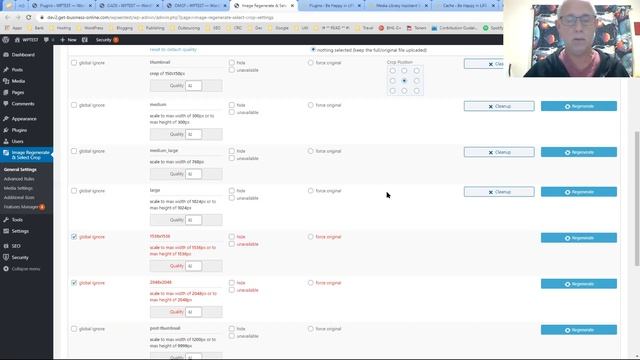Screen dimensions: 640x360
Task: Click Cleanup for the medium_large size
Action: (499, 152)
